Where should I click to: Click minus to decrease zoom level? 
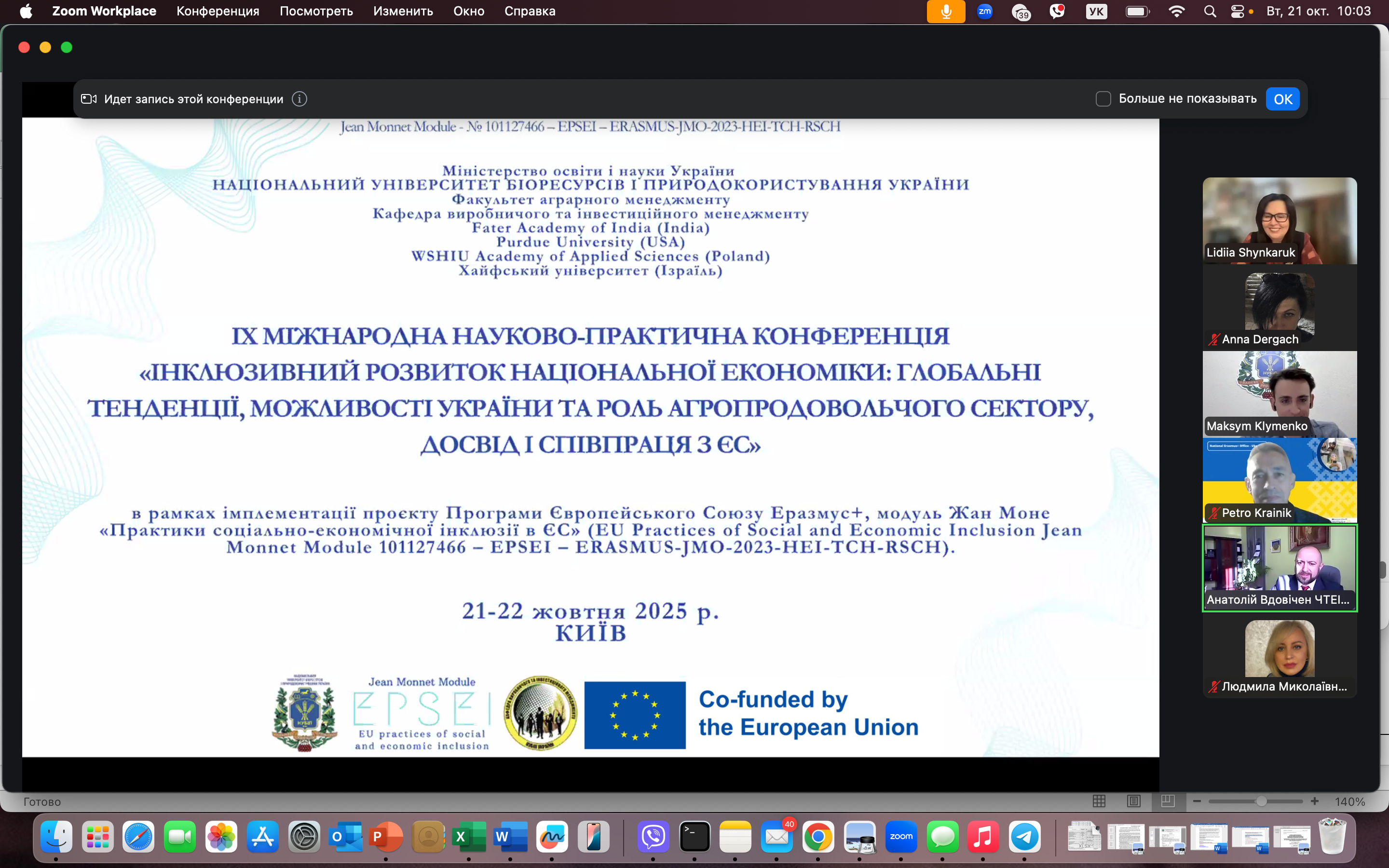pos(1197,801)
